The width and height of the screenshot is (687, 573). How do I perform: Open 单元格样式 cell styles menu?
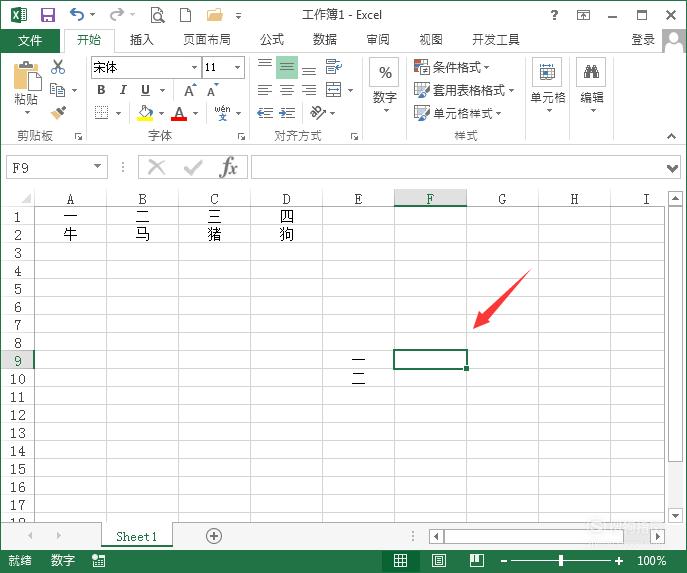click(x=458, y=113)
